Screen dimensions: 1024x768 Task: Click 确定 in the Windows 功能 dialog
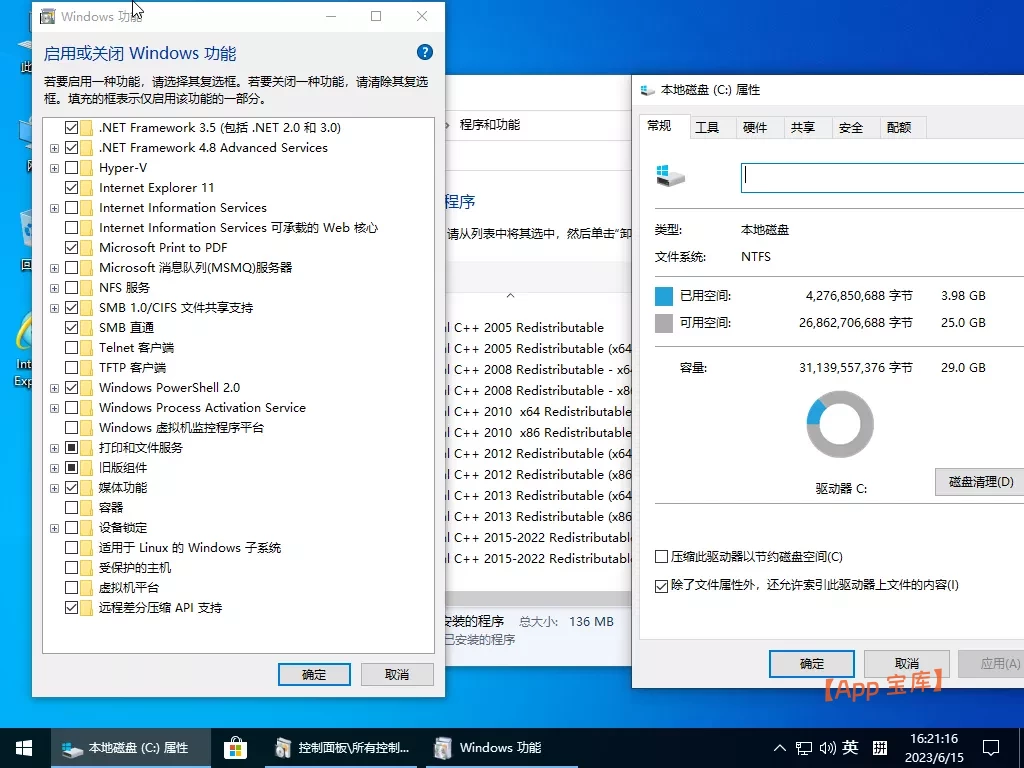tap(313, 673)
